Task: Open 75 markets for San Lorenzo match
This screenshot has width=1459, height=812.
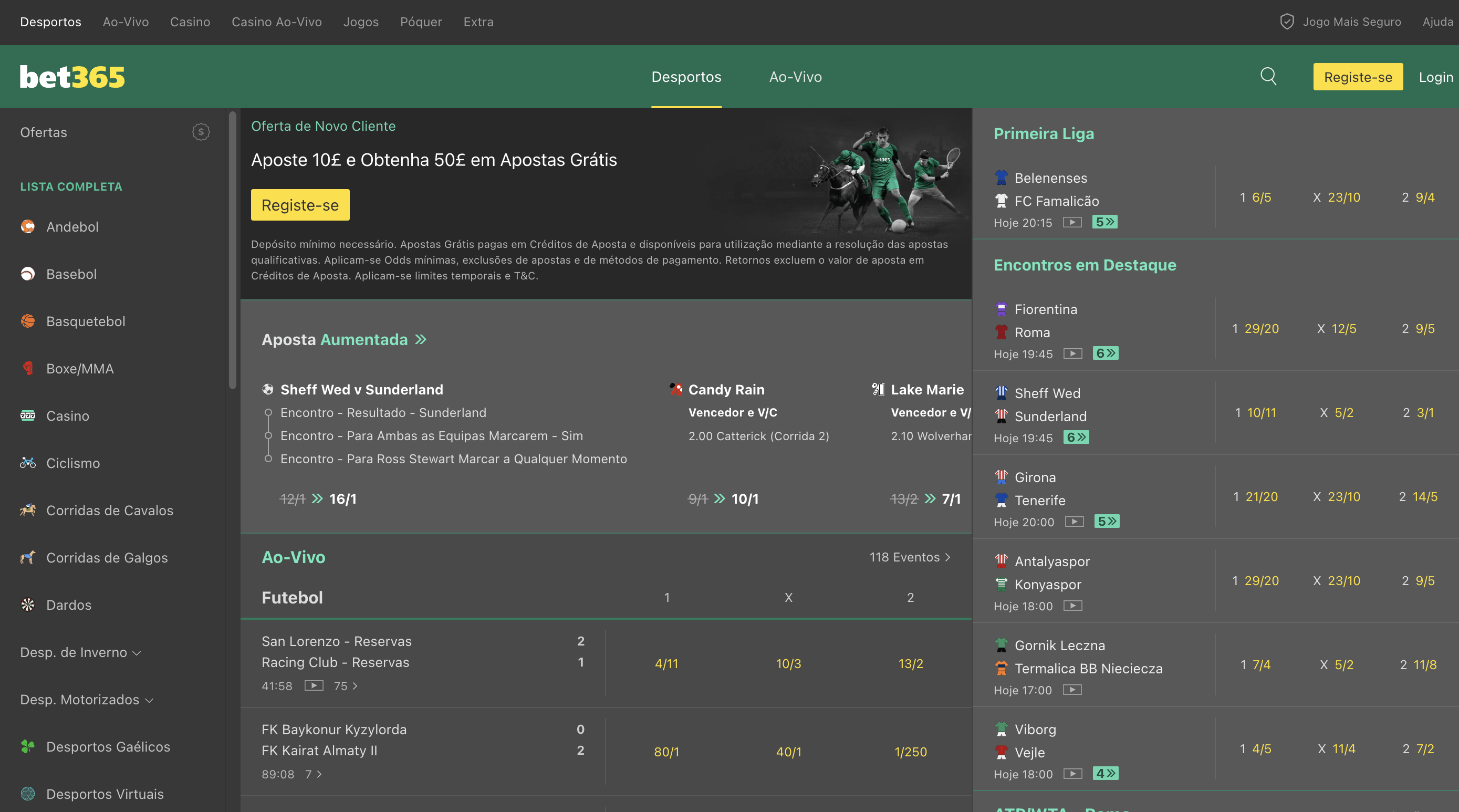Action: [346, 686]
